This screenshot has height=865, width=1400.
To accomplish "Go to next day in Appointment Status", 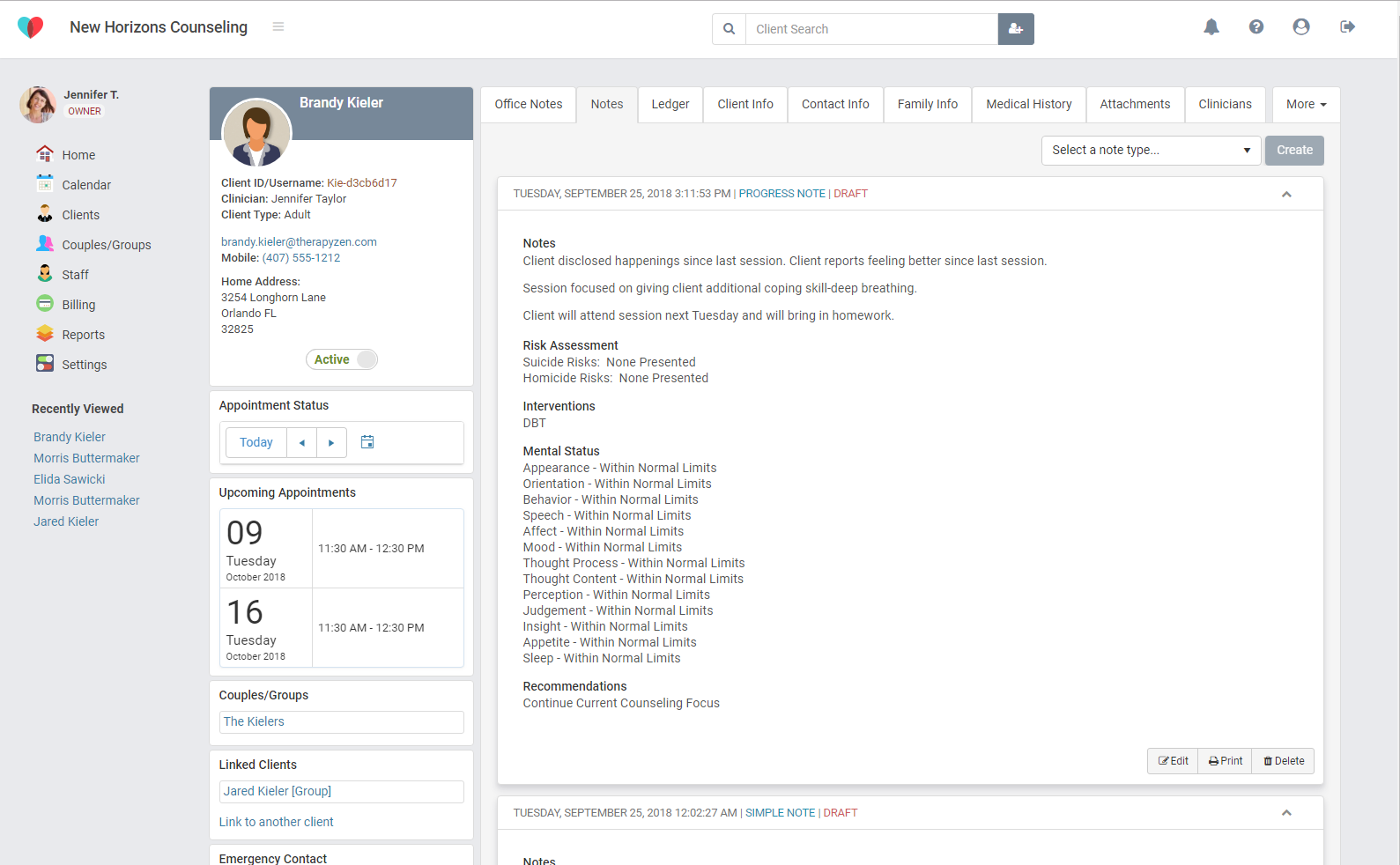I will 331,442.
